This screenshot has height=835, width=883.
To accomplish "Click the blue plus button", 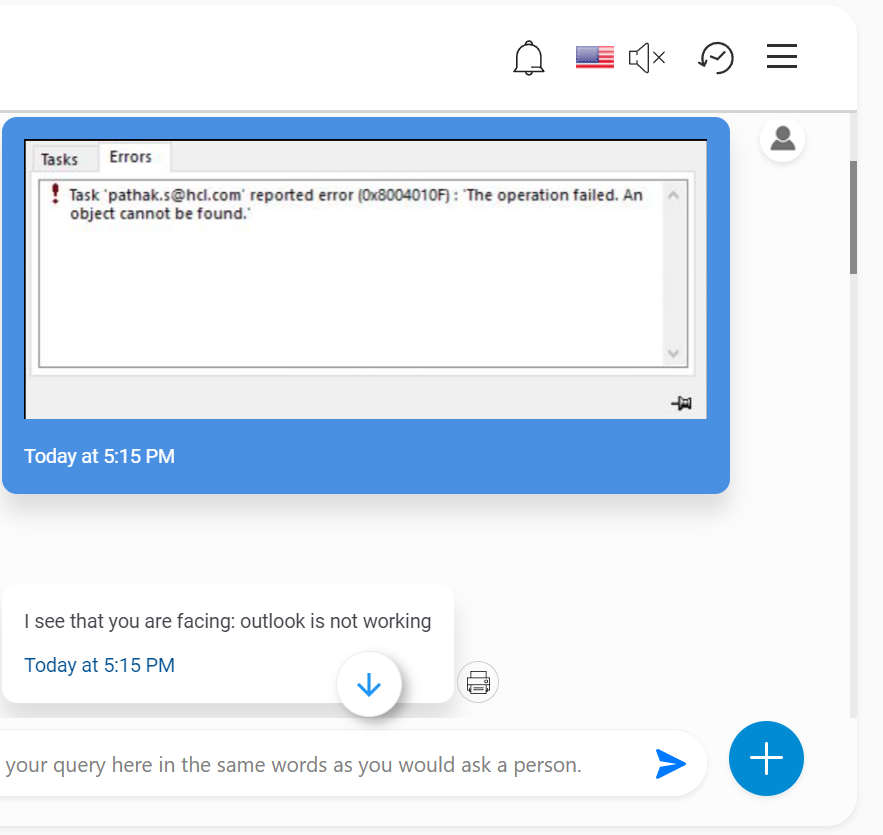I will (x=766, y=758).
